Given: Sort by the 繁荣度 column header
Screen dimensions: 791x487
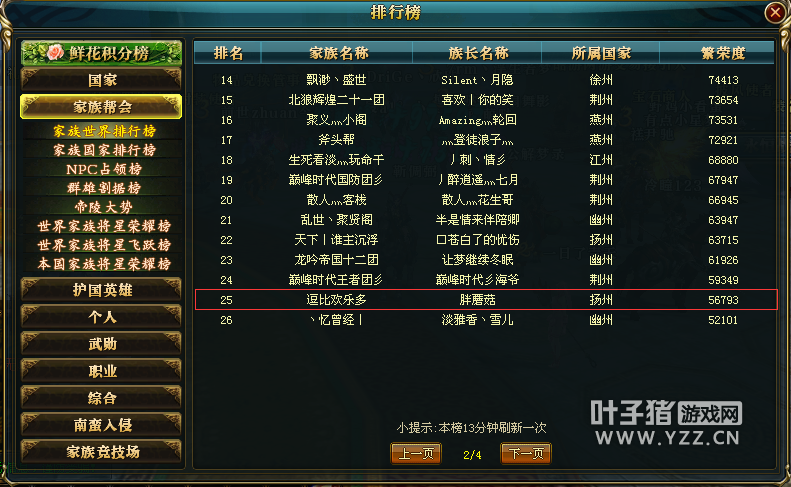Looking at the screenshot, I should coord(722,53).
